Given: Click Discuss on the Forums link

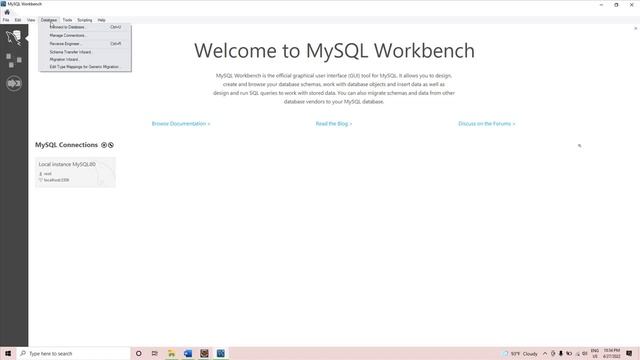Looking at the screenshot, I should tap(487, 124).
